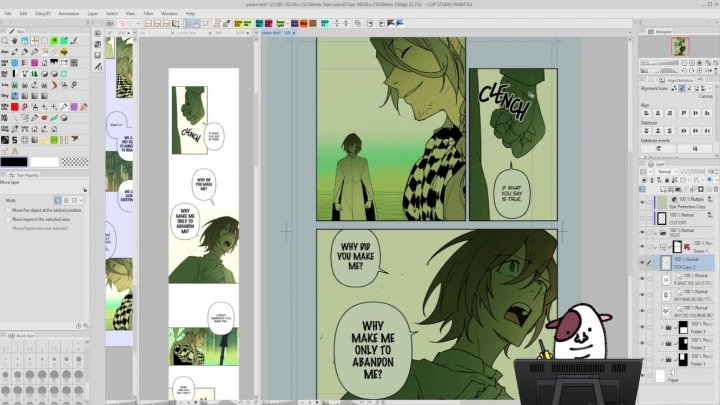Open the Window menu
Screen dimensions: 720x405
169,13
